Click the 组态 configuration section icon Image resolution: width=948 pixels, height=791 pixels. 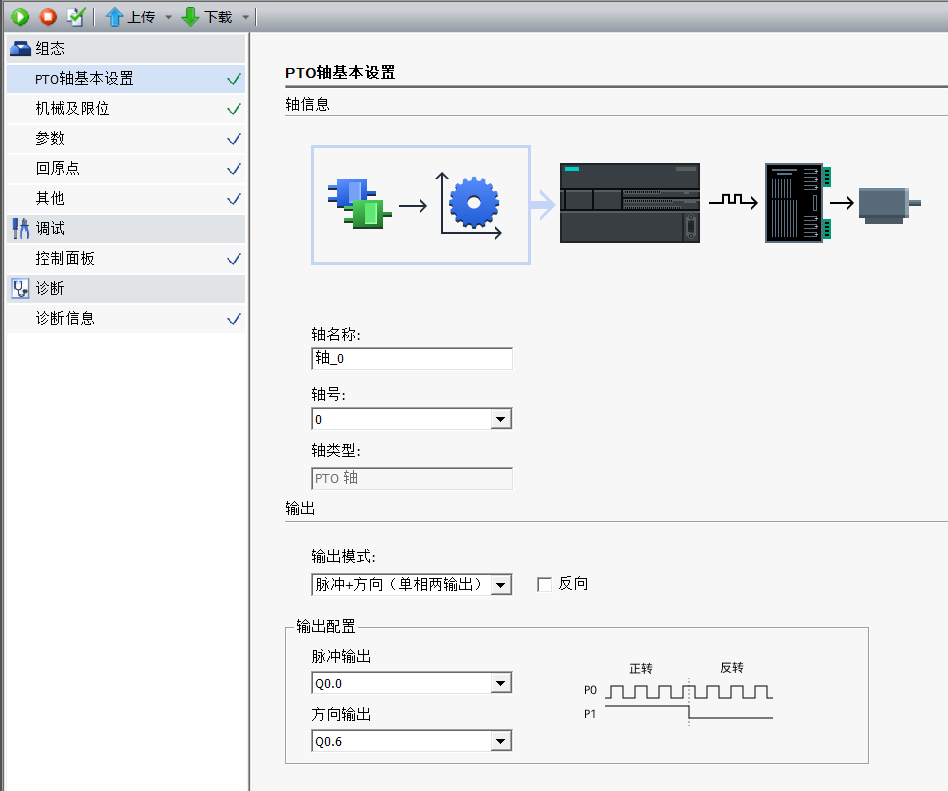click(20, 48)
